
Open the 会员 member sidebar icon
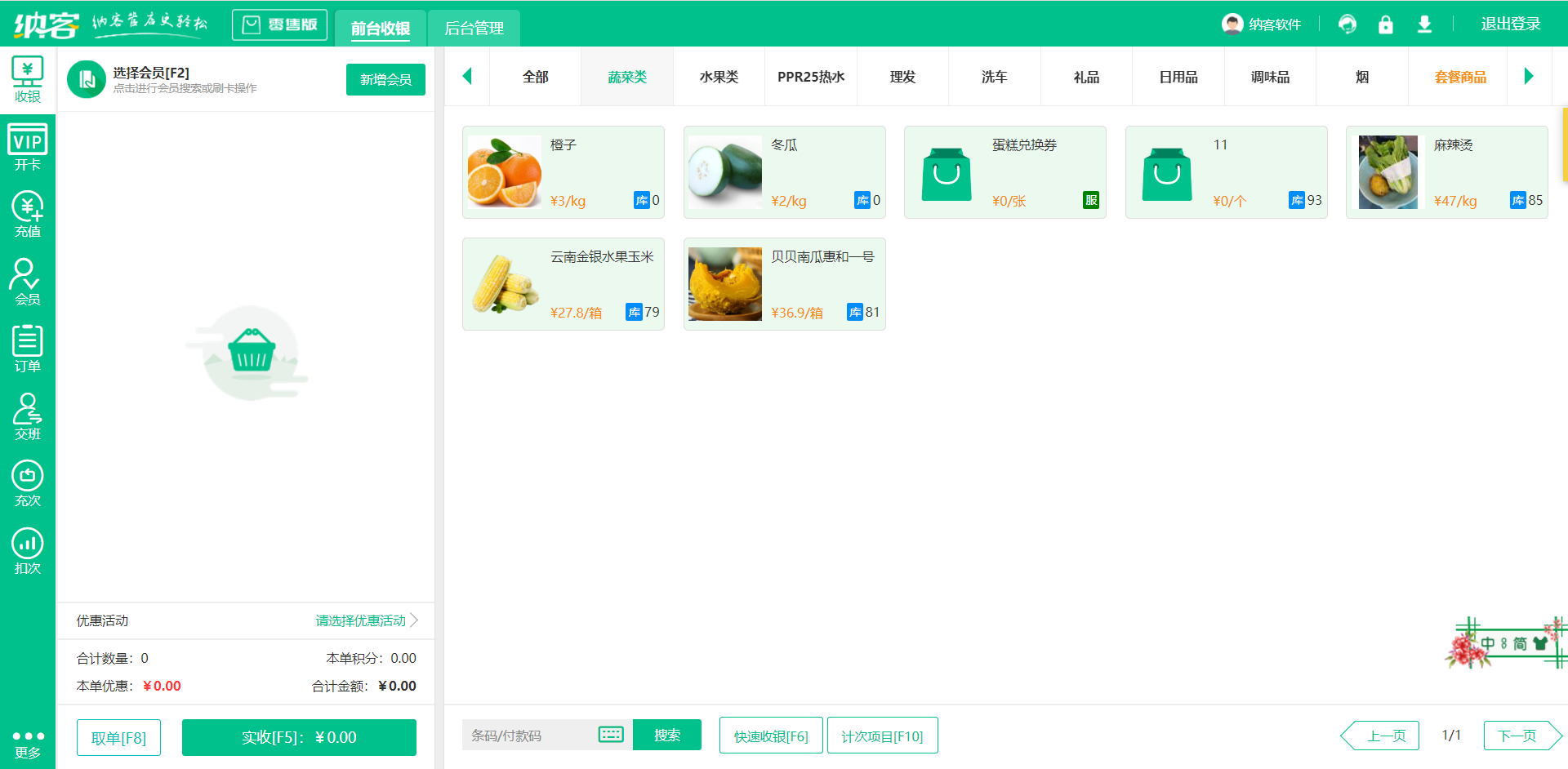27,282
